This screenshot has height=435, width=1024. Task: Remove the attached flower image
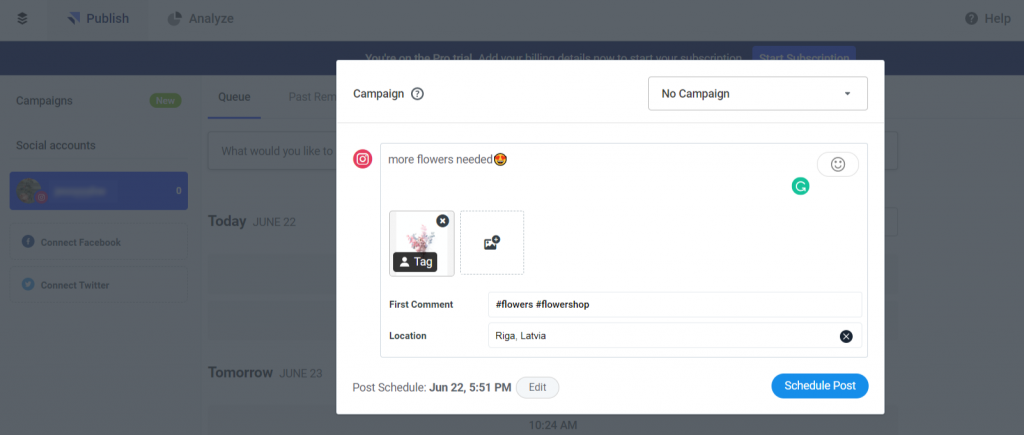click(442, 221)
